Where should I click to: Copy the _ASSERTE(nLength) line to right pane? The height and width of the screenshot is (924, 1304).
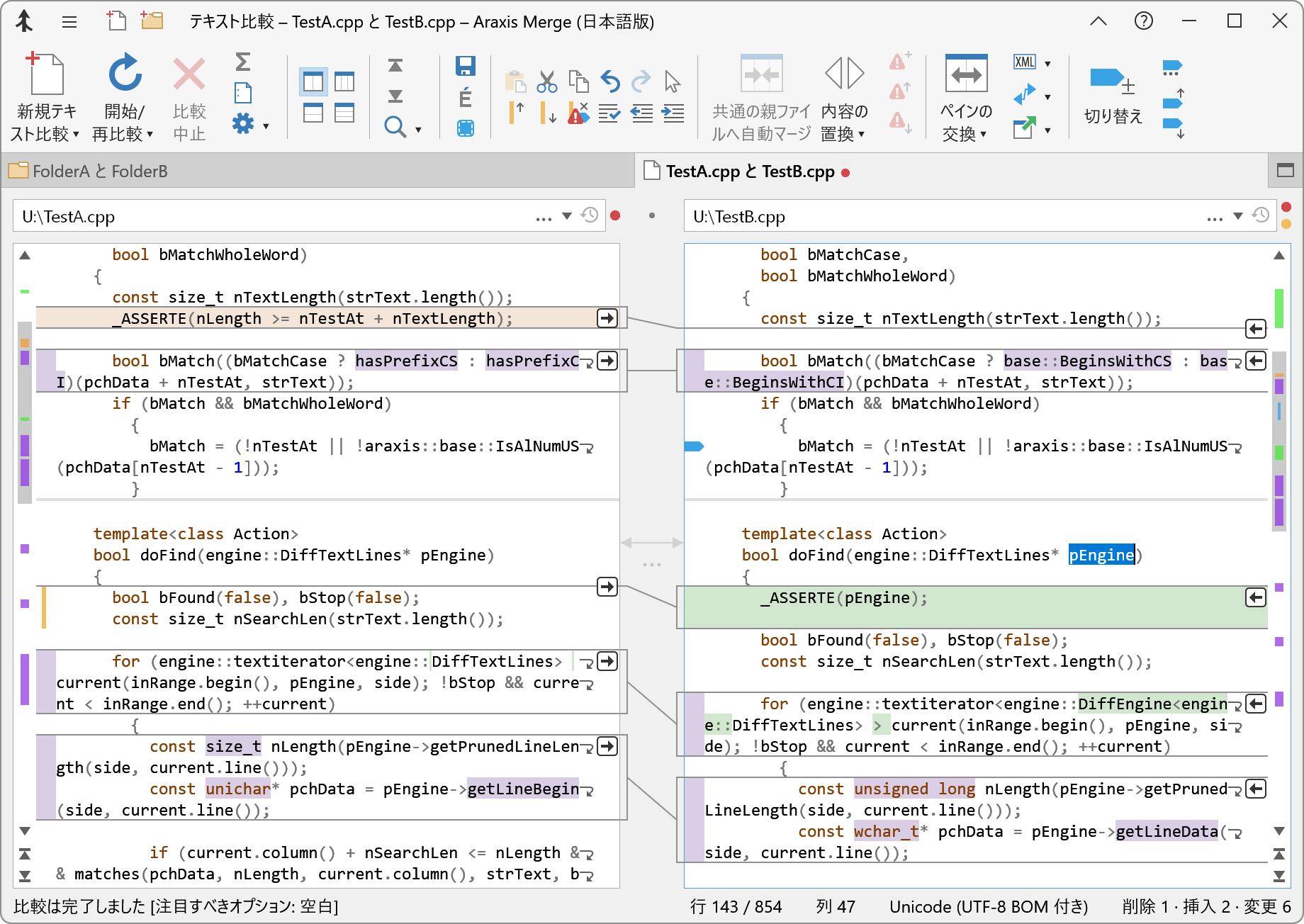coord(607,318)
